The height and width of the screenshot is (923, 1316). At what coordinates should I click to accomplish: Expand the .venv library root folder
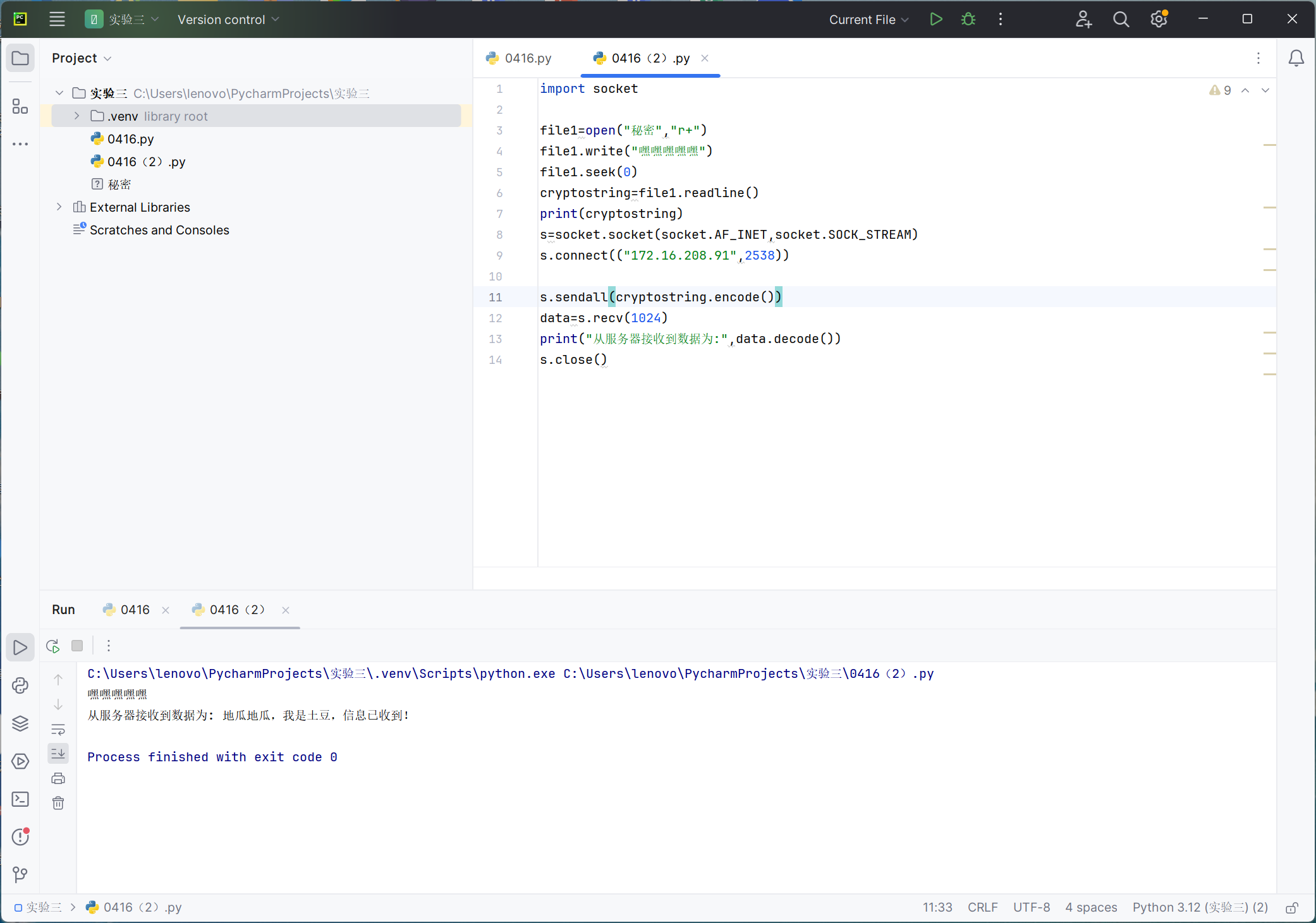[77, 116]
